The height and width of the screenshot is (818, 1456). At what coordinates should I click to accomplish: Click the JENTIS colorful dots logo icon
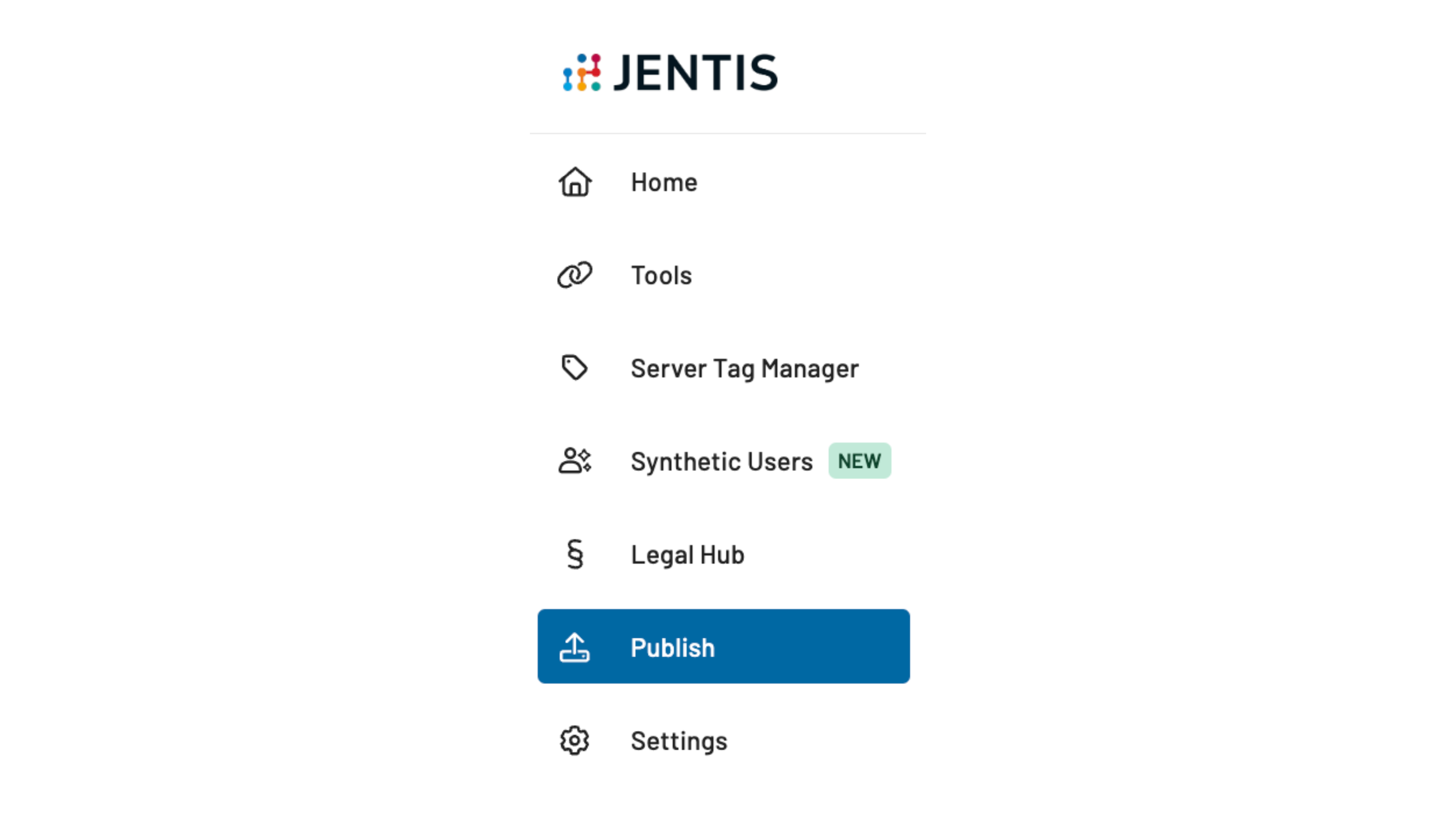[x=581, y=72]
